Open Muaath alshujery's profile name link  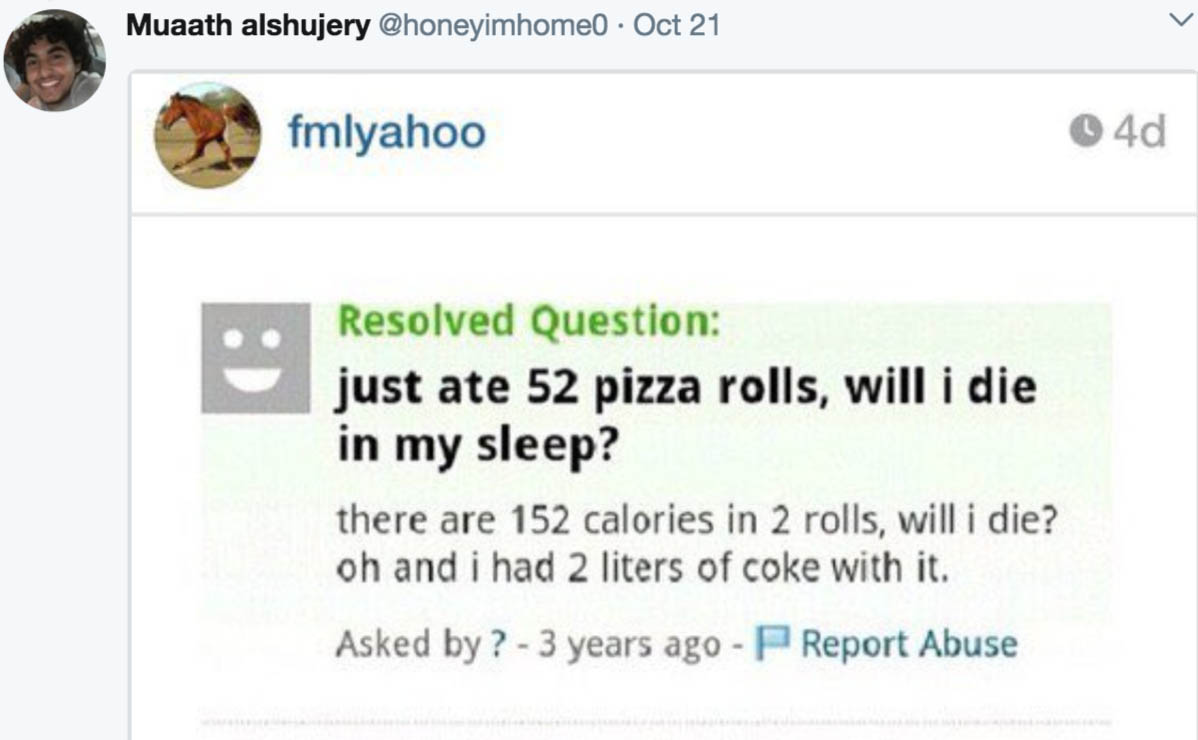(247, 26)
